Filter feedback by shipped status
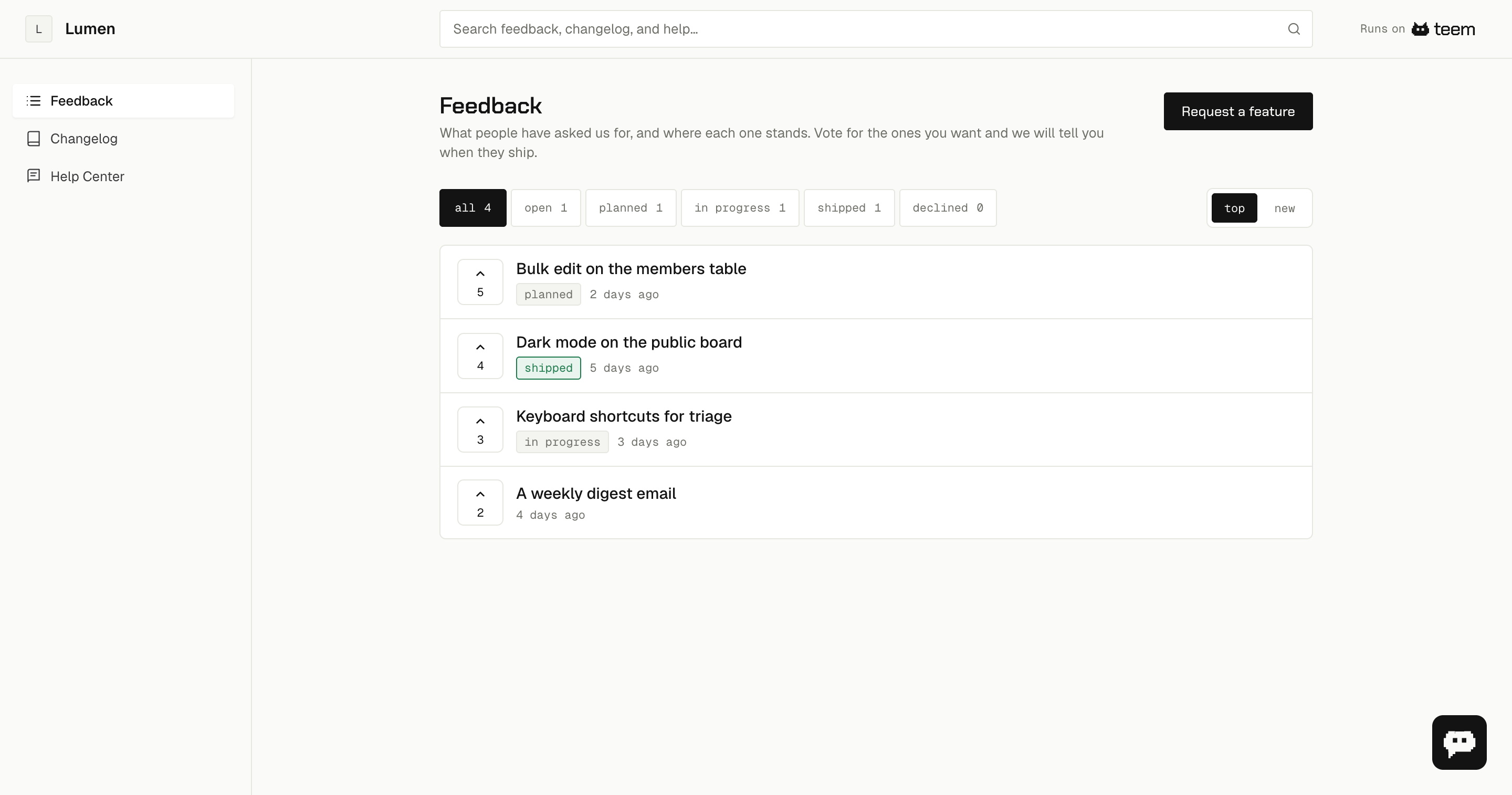 [x=849, y=208]
